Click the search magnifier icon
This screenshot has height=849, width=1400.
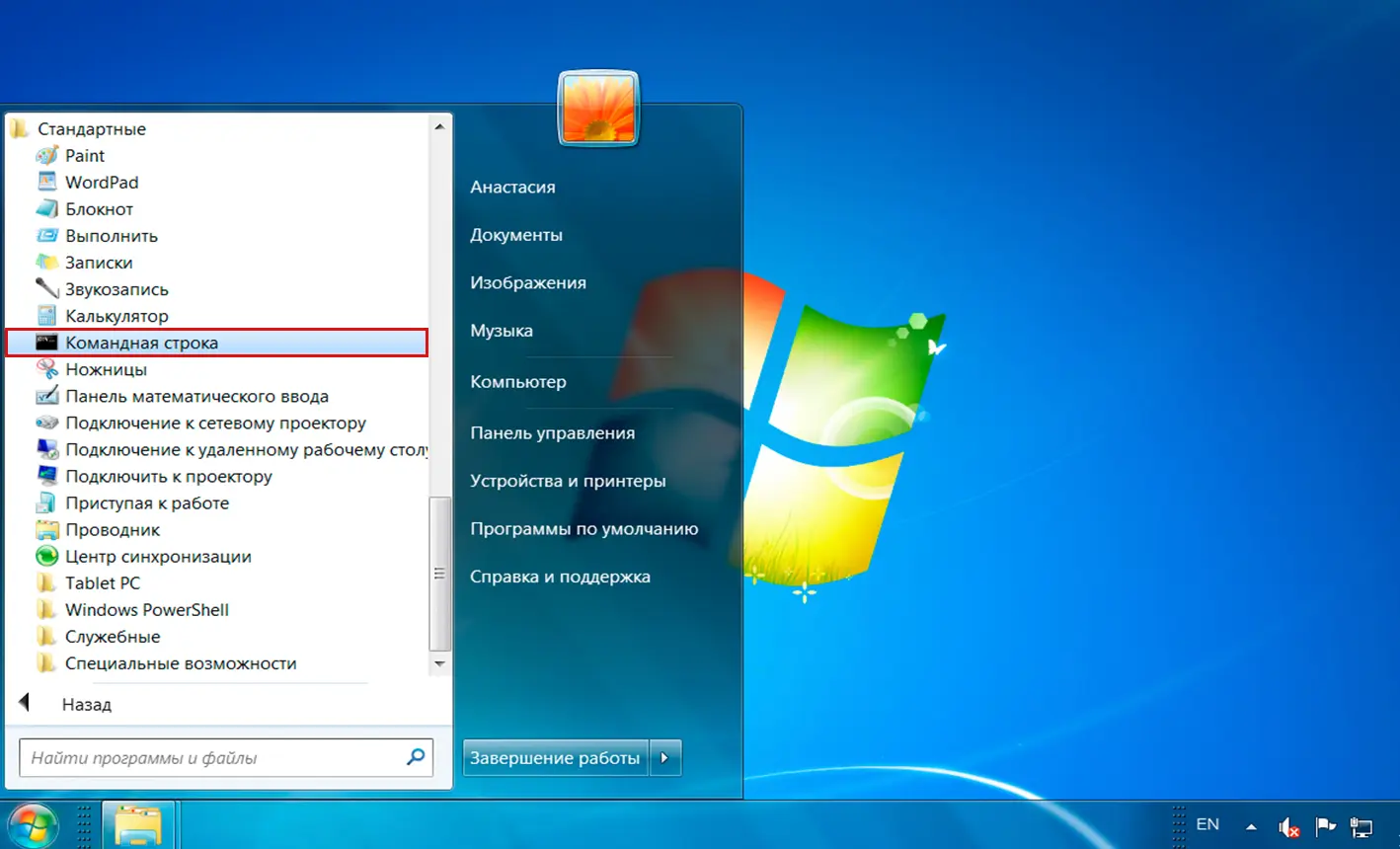[x=416, y=757]
